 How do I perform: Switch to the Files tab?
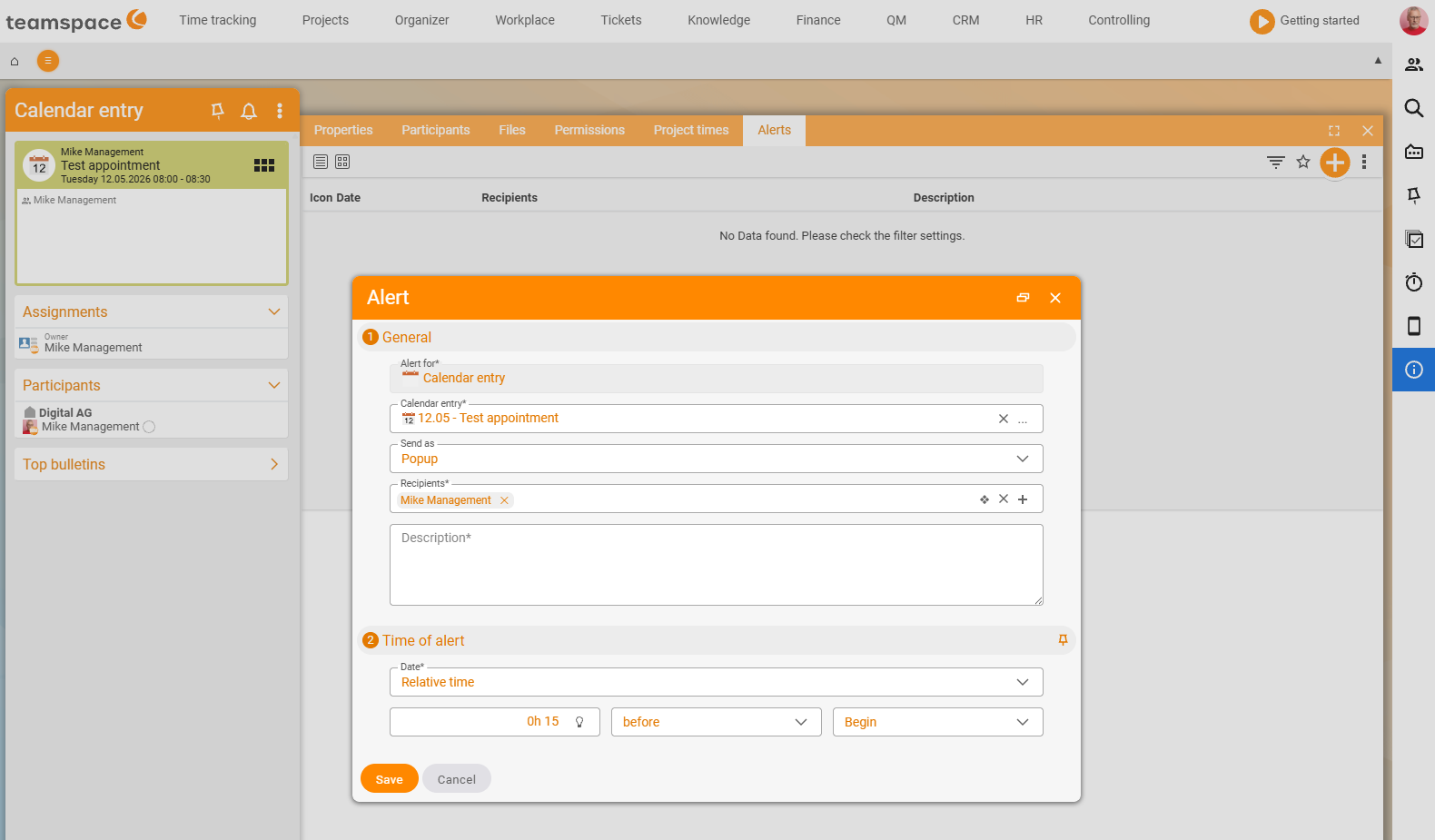pyautogui.click(x=512, y=130)
